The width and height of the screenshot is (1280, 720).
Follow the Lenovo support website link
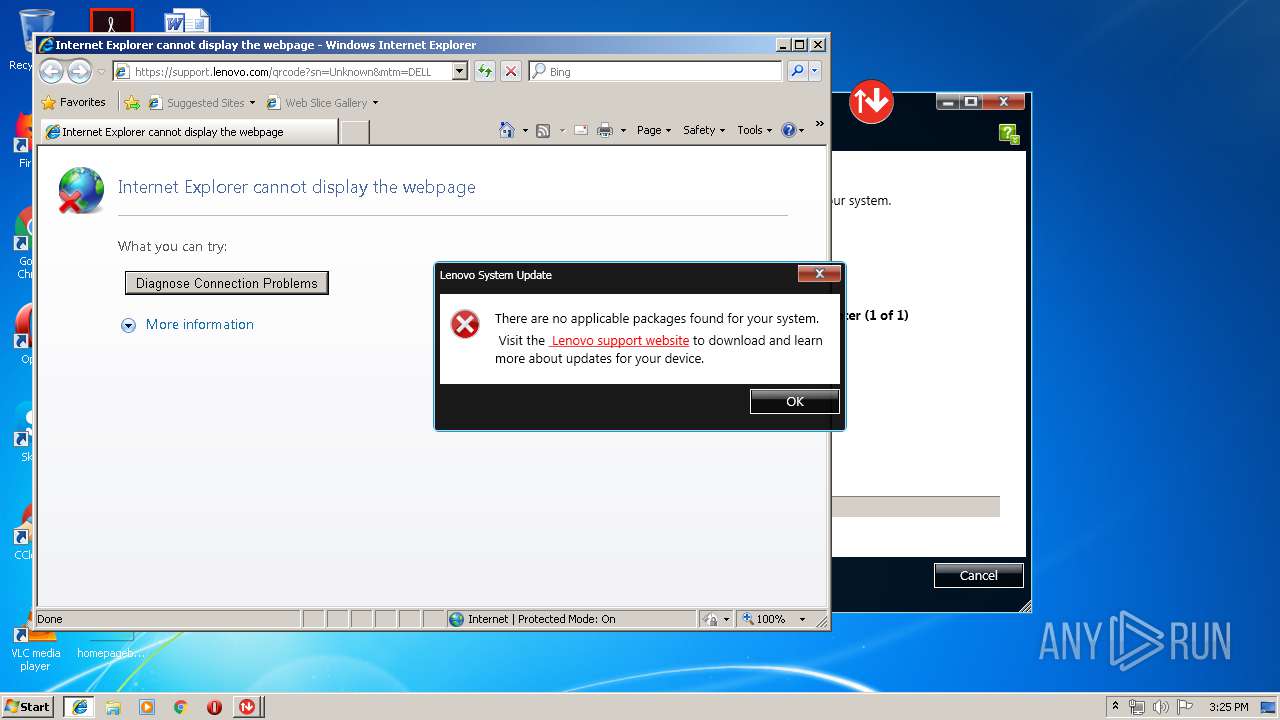click(619, 341)
